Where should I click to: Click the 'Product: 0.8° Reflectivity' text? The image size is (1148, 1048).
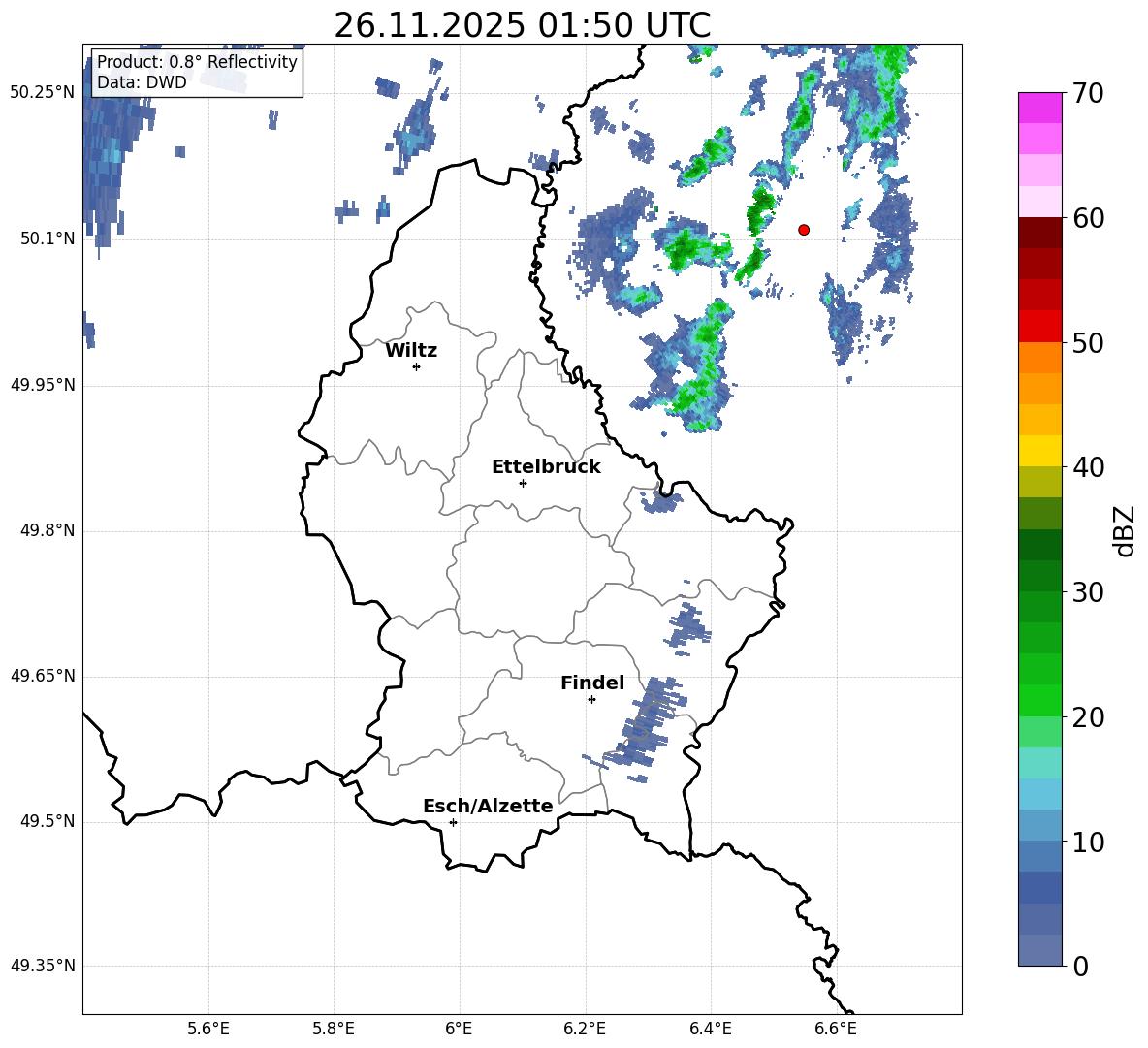(x=197, y=62)
